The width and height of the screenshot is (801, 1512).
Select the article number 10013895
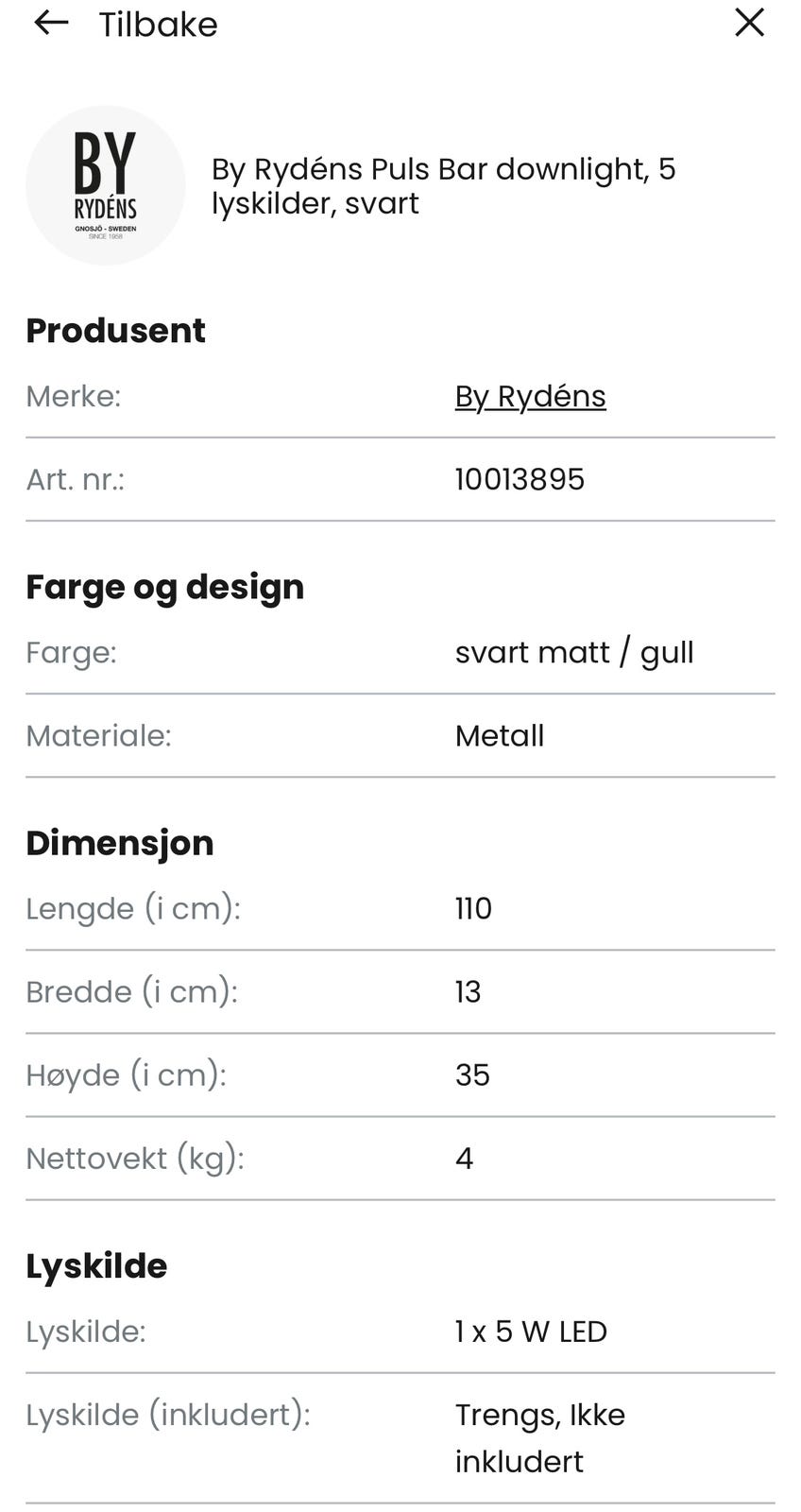click(520, 479)
